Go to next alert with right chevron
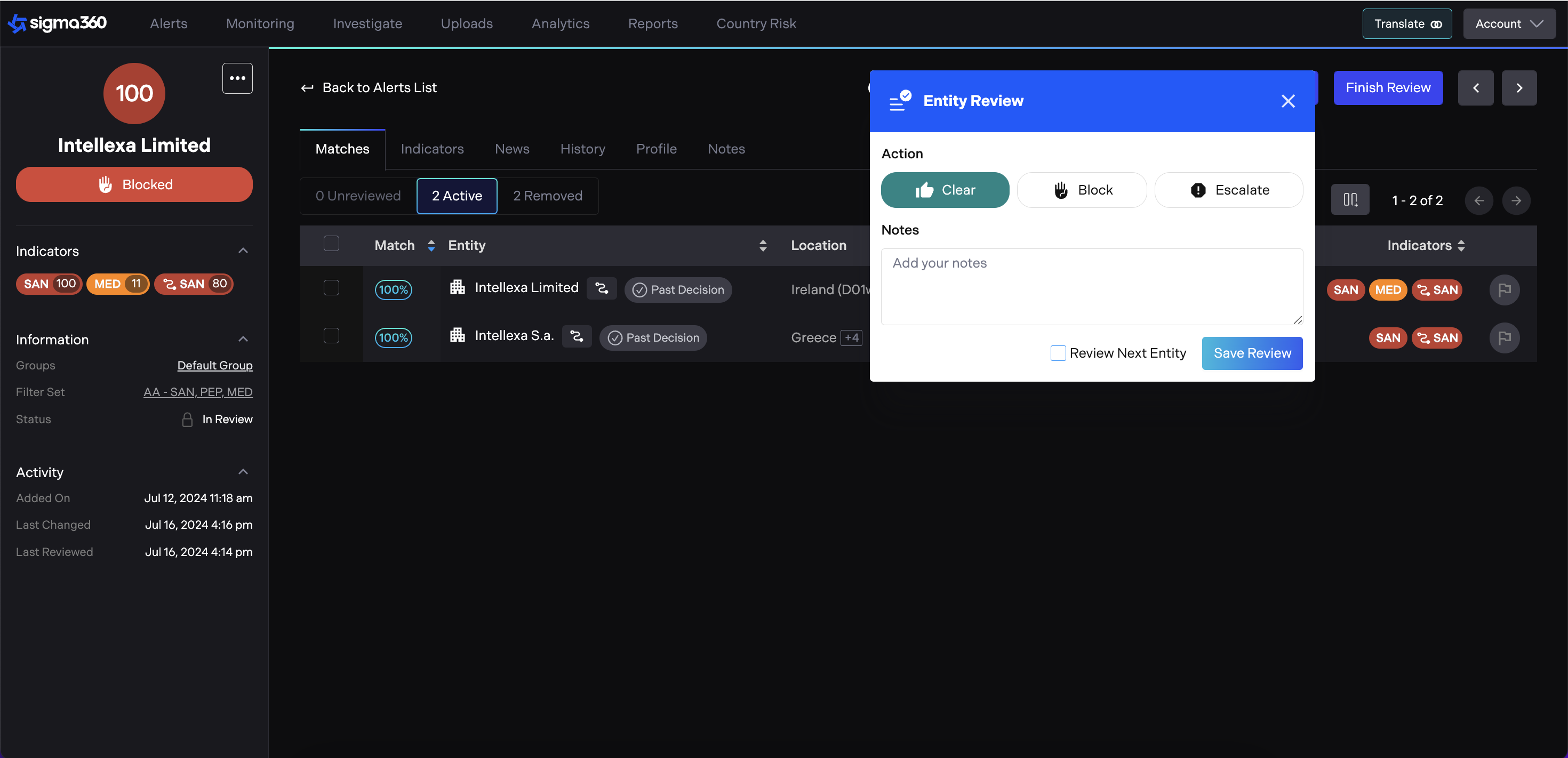 click(1519, 87)
